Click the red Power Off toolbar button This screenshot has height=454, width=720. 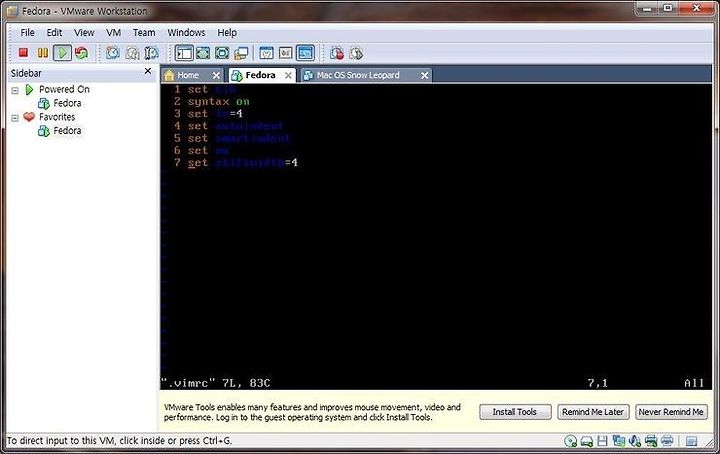point(23,53)
